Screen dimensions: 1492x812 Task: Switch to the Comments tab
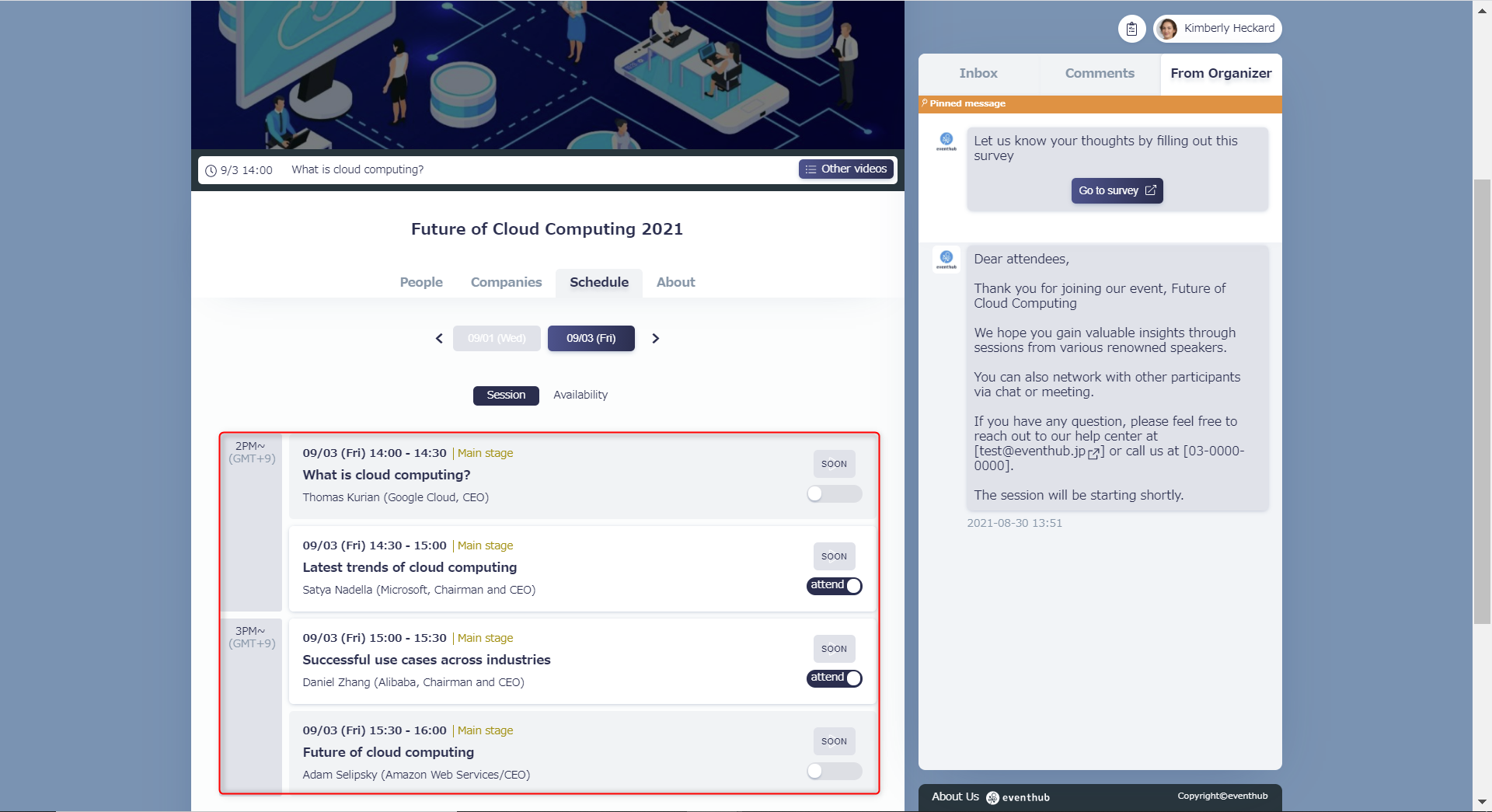[x=1100, y=73]
